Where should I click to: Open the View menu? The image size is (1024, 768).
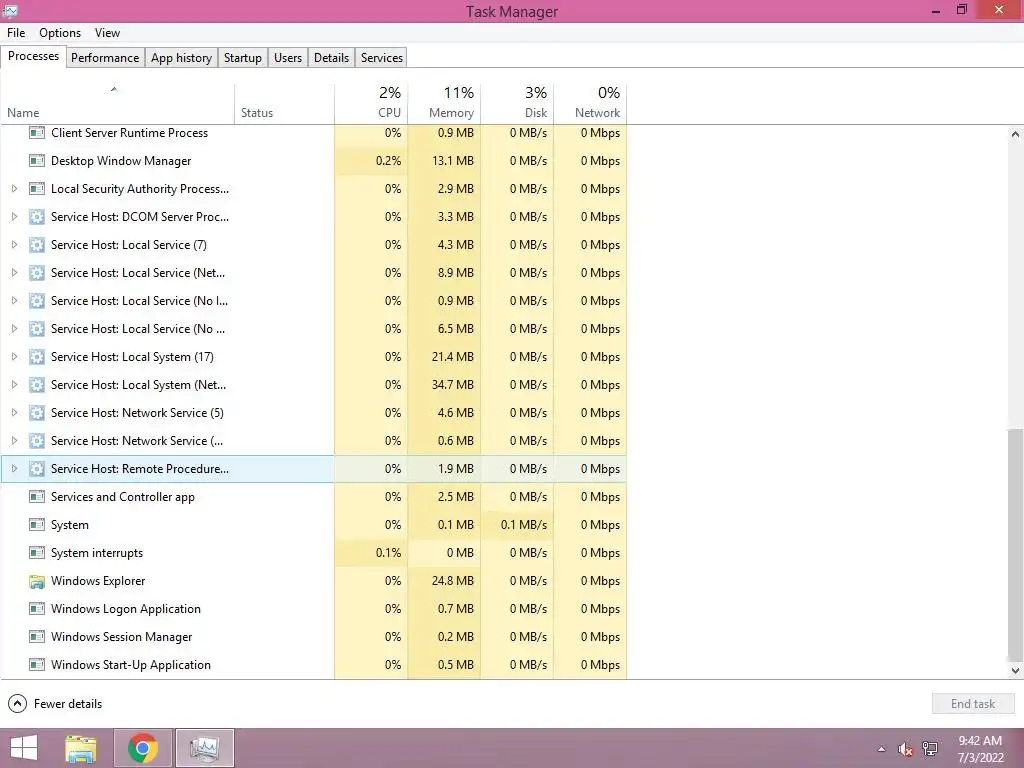[x=107, y=33]
